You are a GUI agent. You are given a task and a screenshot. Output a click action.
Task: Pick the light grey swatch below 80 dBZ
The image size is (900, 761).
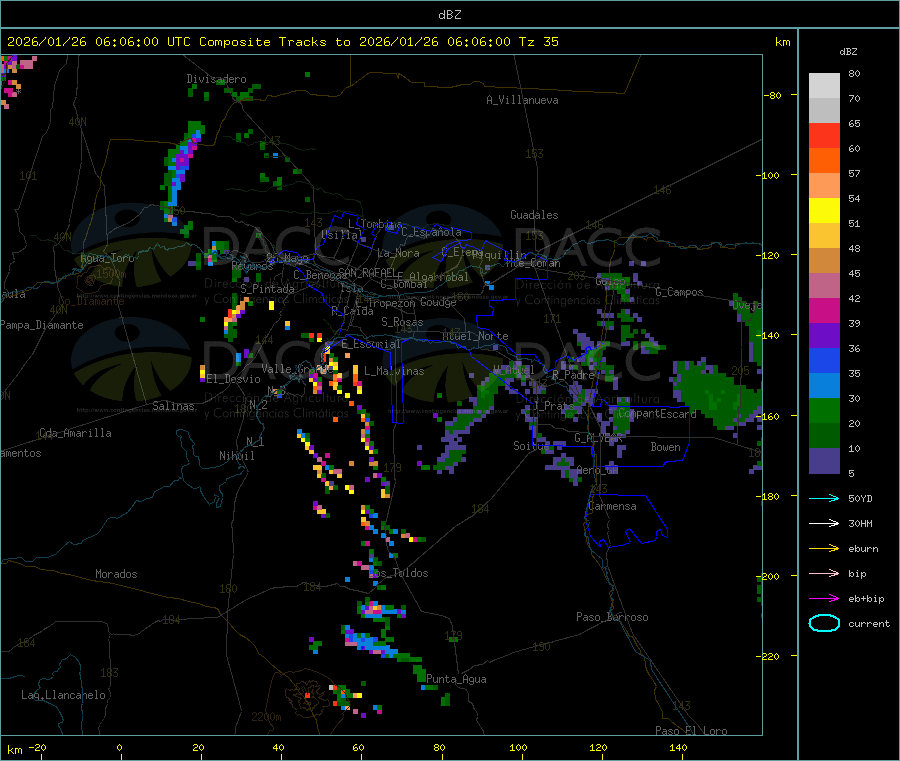tap(824, 86)
